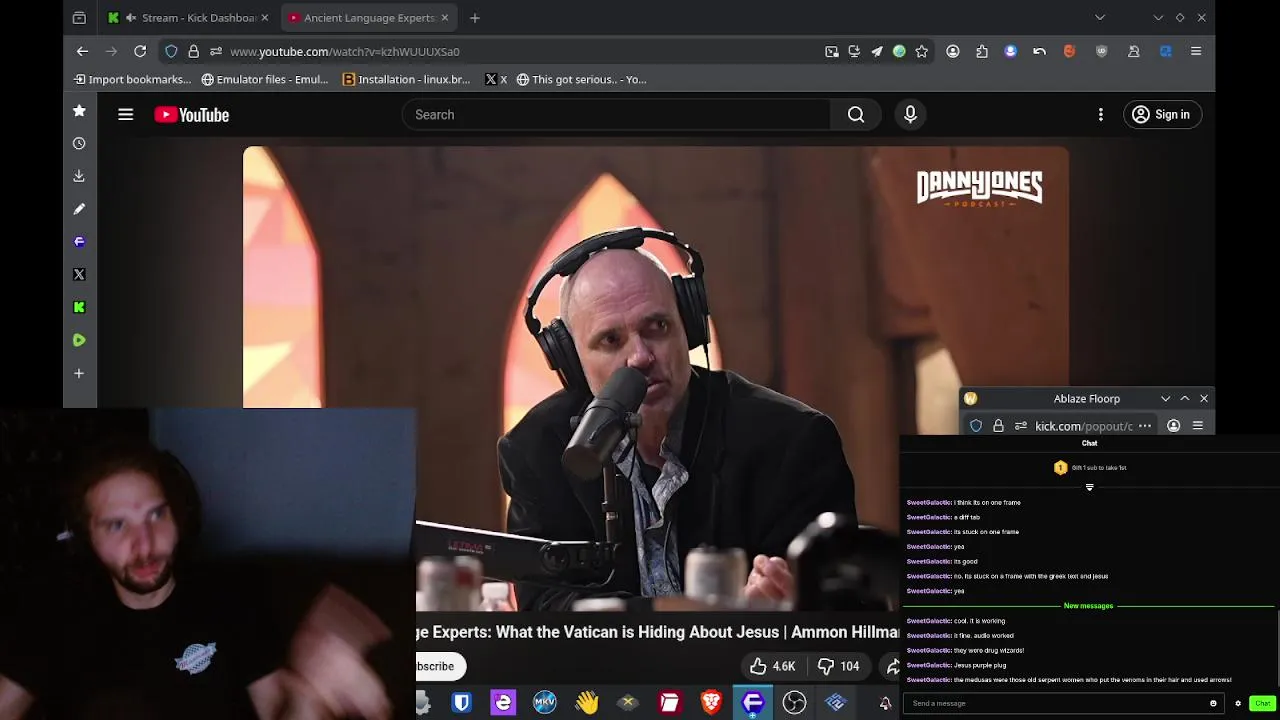Jump to New messages divider in chat
Screen dimensions: 1280x720
click(x=1088, y=606)
